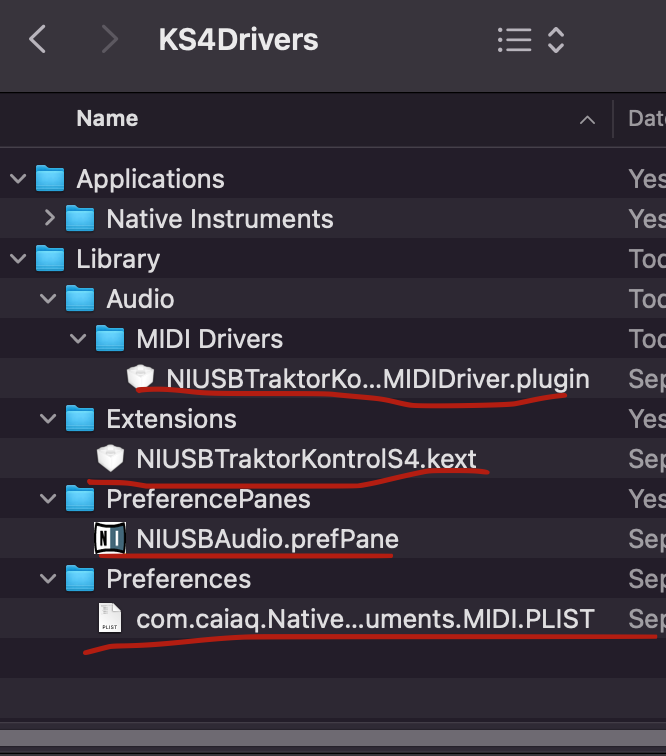The image size is (666, 756).
Task: Click the Applications folder icon
Action: [x=50, y=179]
